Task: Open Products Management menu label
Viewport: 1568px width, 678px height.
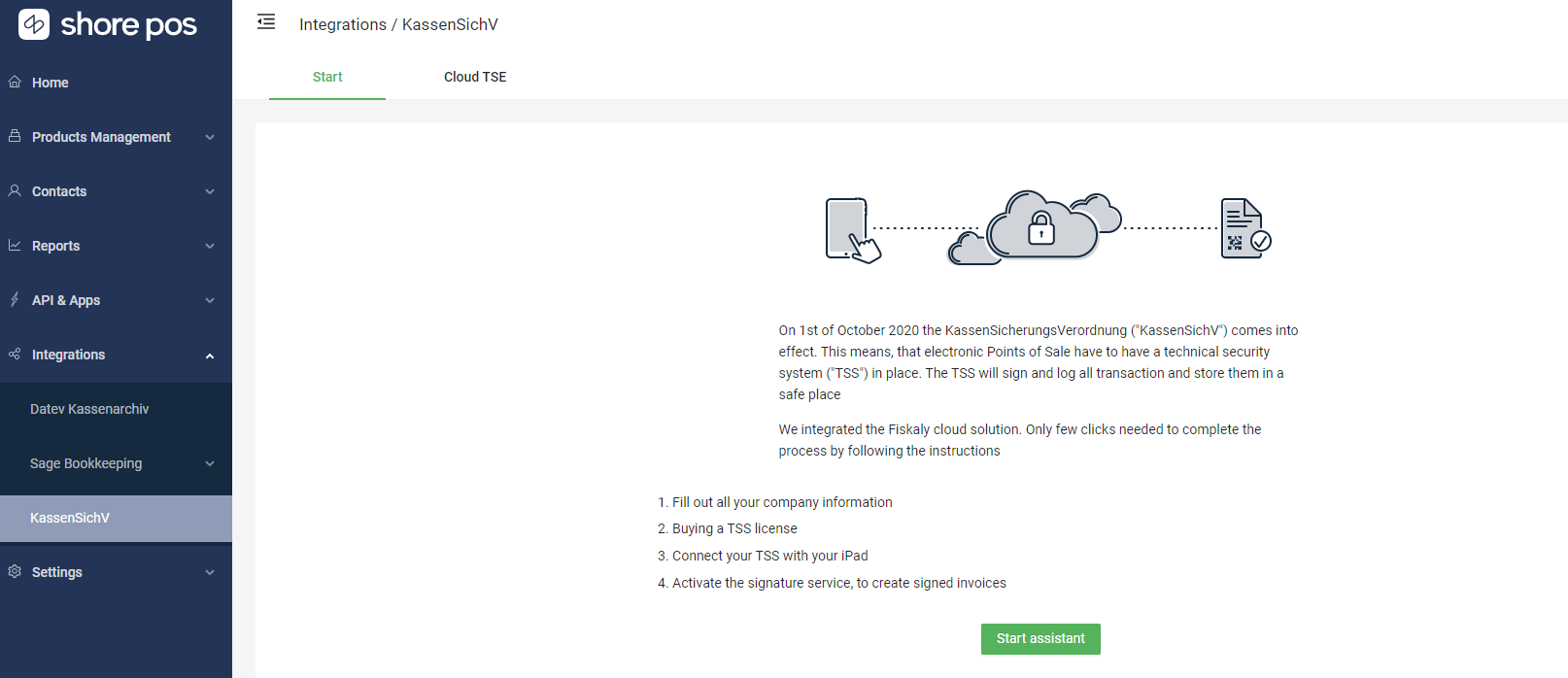Action: pyautogui.click(x=101, y=137)
